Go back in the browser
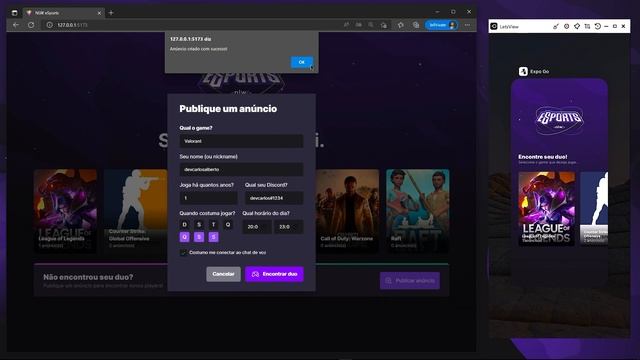The image size is (640, 360). [16, 25]
